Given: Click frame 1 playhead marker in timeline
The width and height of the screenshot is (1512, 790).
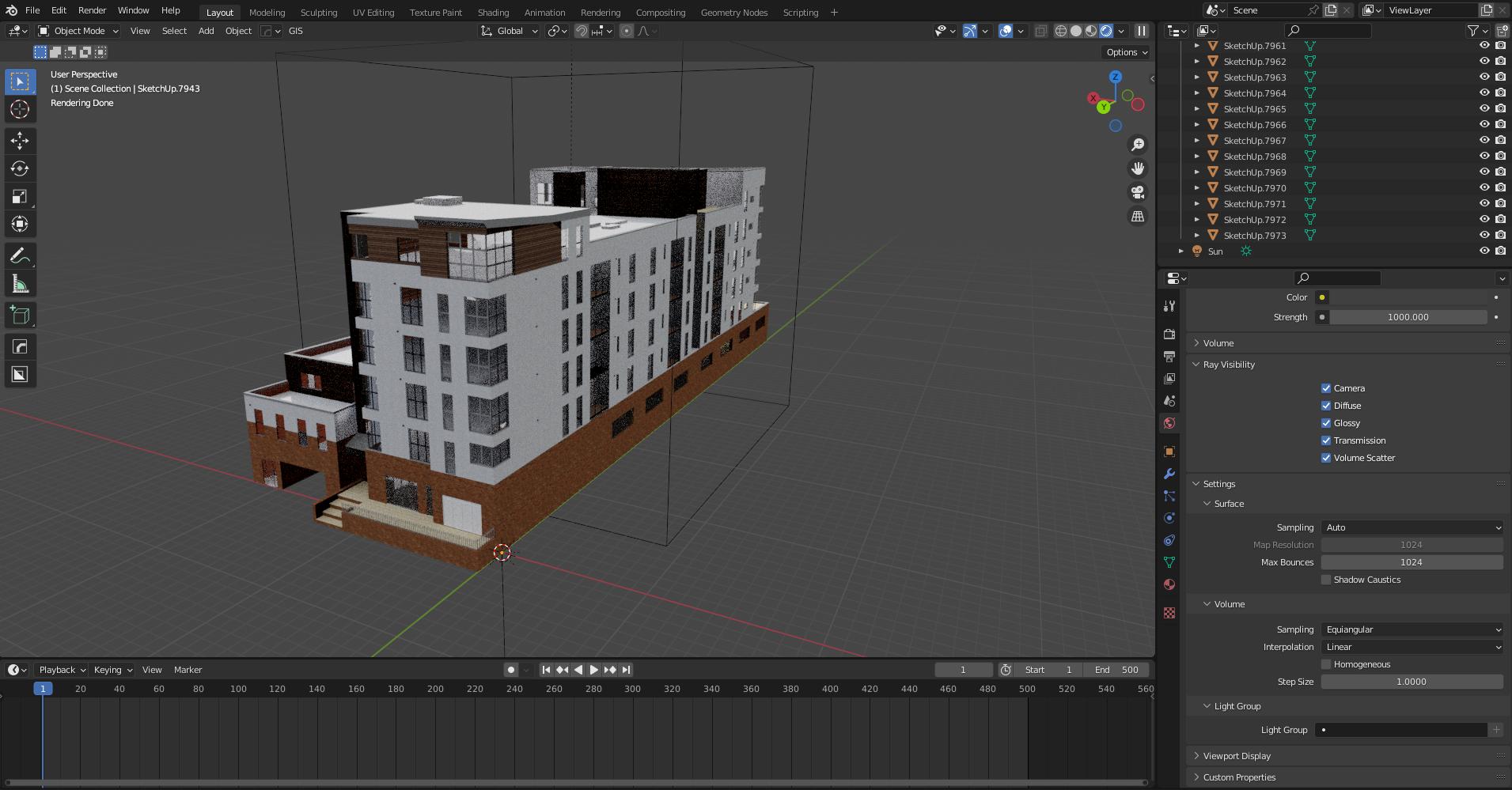Looking at the screenshot, I should [43, 689].
